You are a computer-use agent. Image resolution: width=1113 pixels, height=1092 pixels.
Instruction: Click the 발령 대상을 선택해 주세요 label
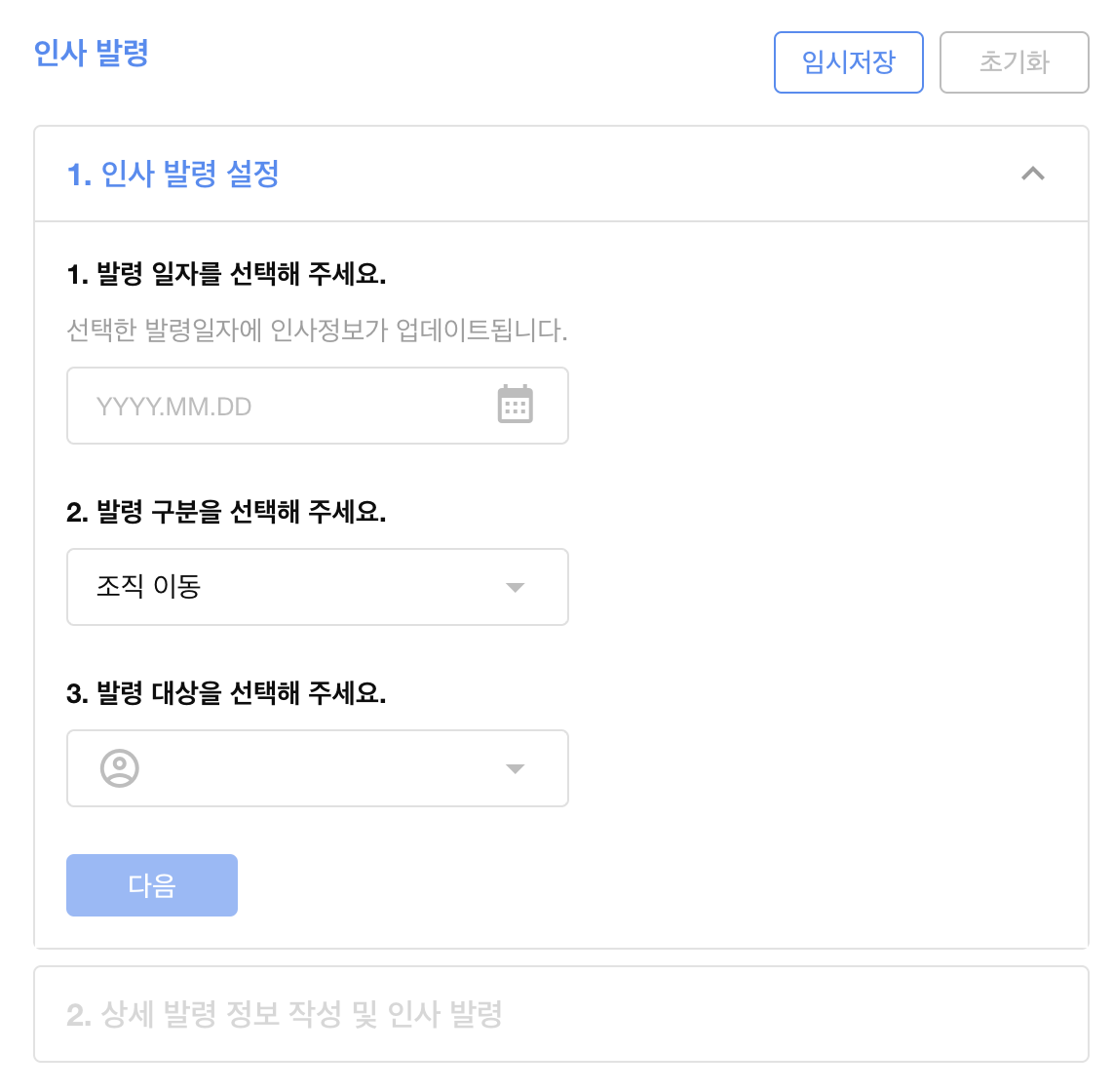pyautogui.click(x=226, y=693)
